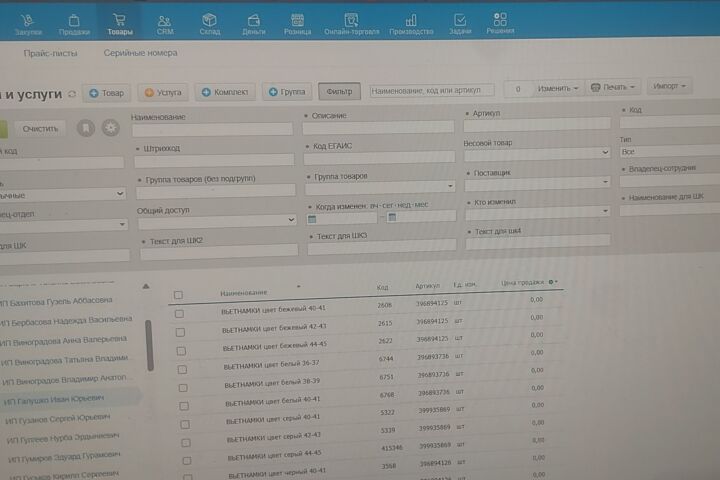
Task: Click the Текст для ШК2 input field
Action: pos(219,252)
